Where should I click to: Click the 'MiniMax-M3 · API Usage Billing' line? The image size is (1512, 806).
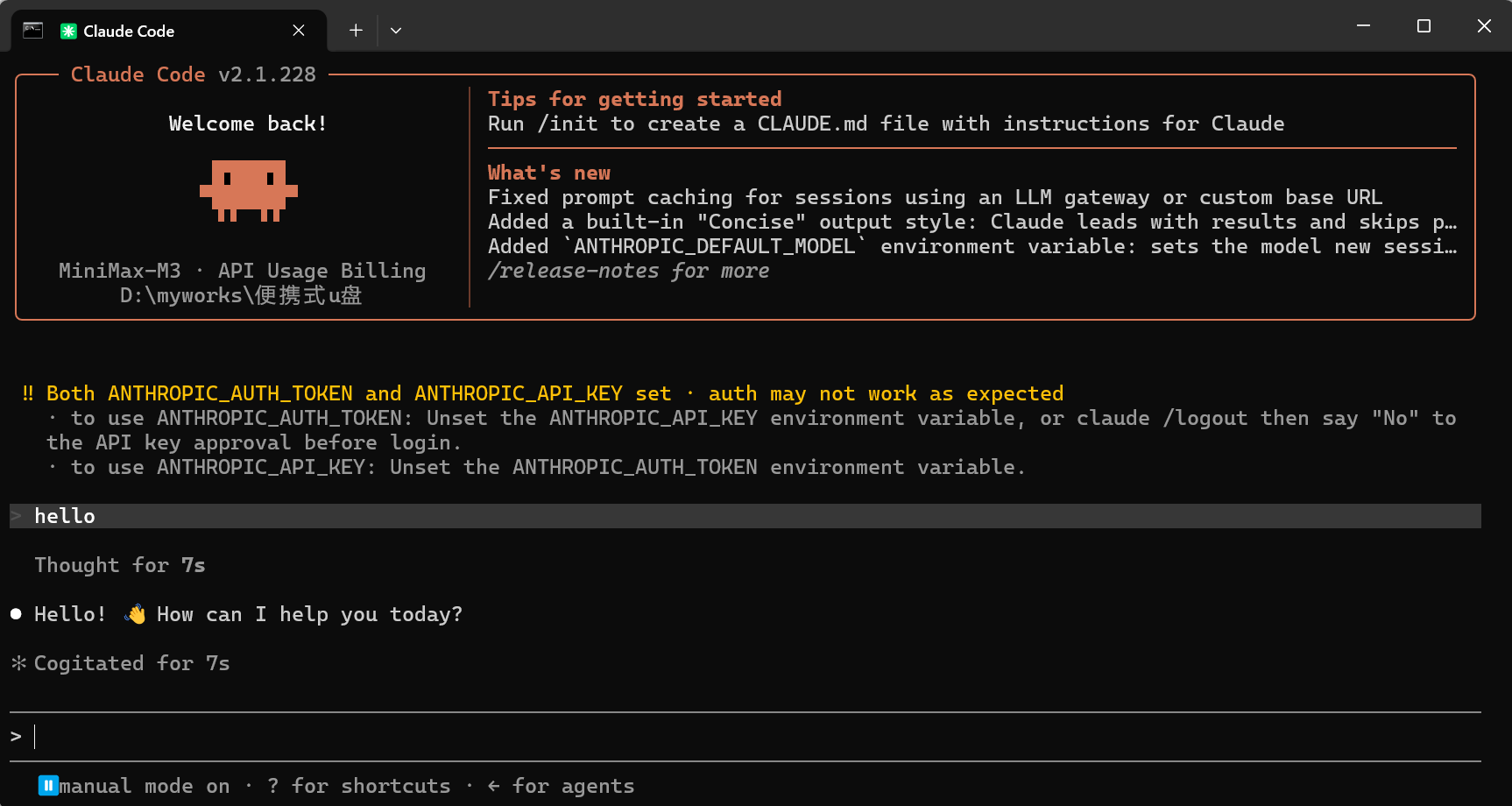point(243,271)
